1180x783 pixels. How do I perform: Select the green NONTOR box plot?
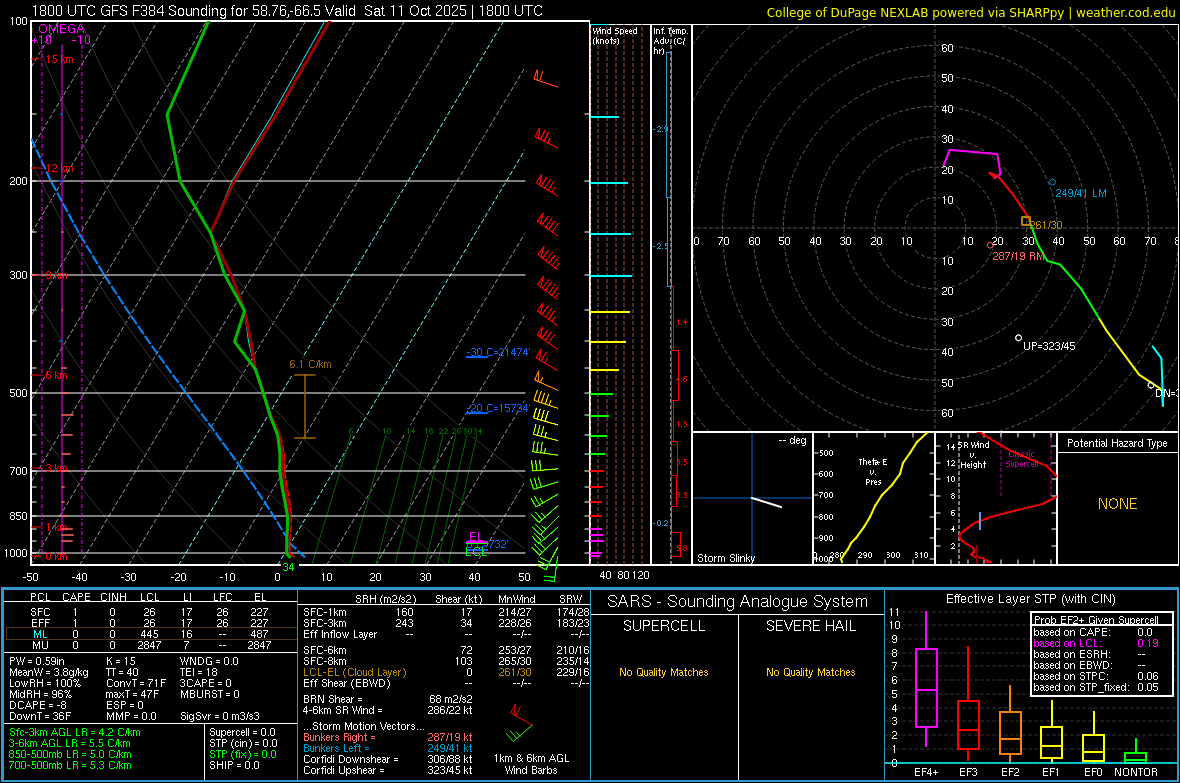[1136, 753]
